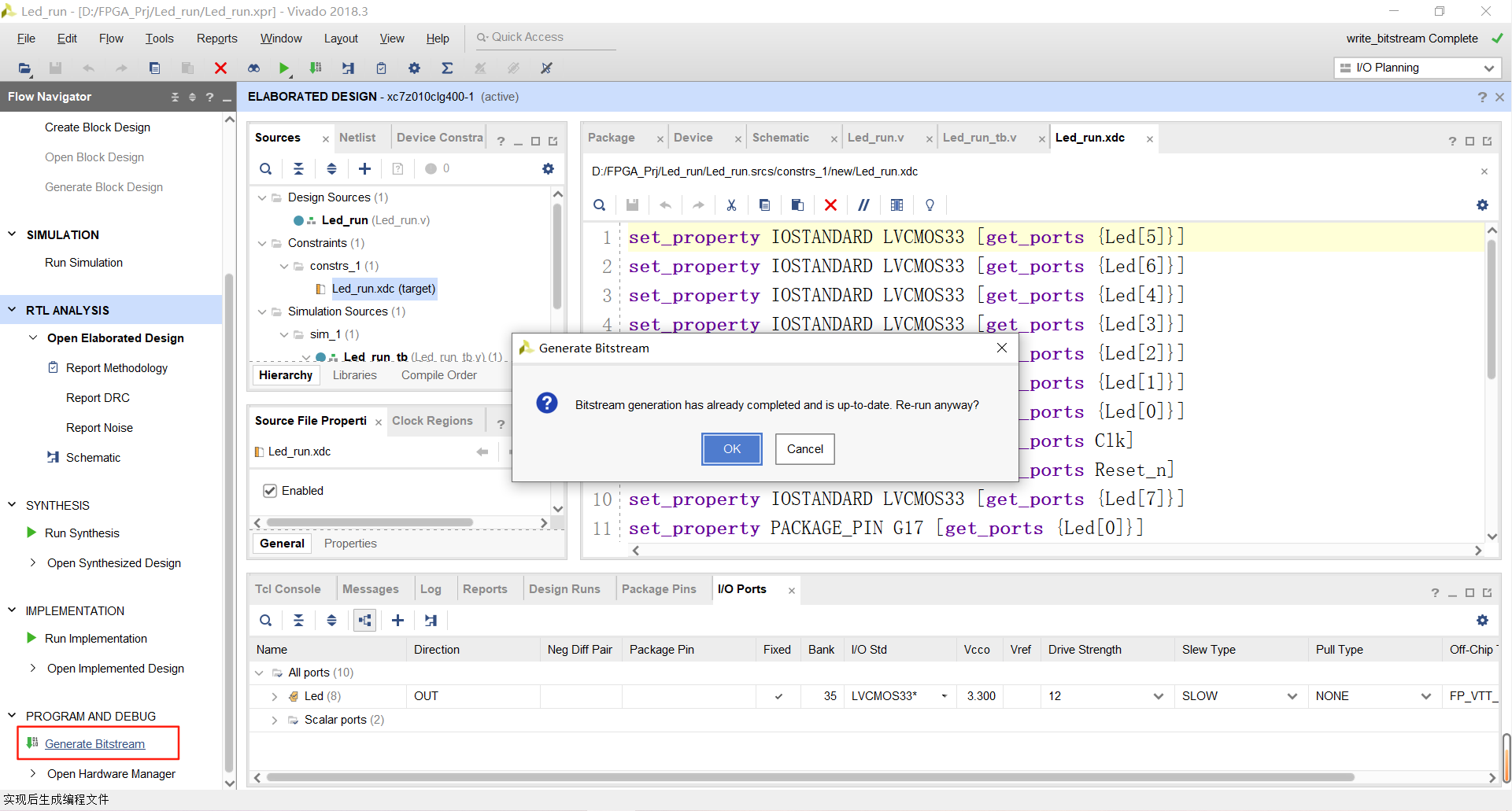Screen dimensions: 1512x811
Task: Click Run Implementation
Action: [x=96, y=639]
